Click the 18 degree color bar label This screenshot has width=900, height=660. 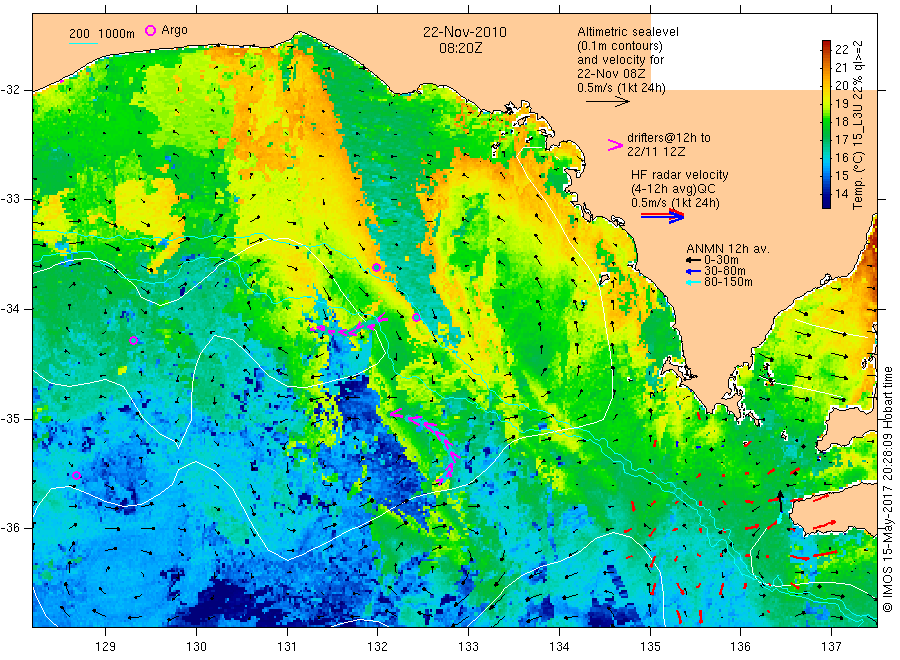(x=841, y=121)
